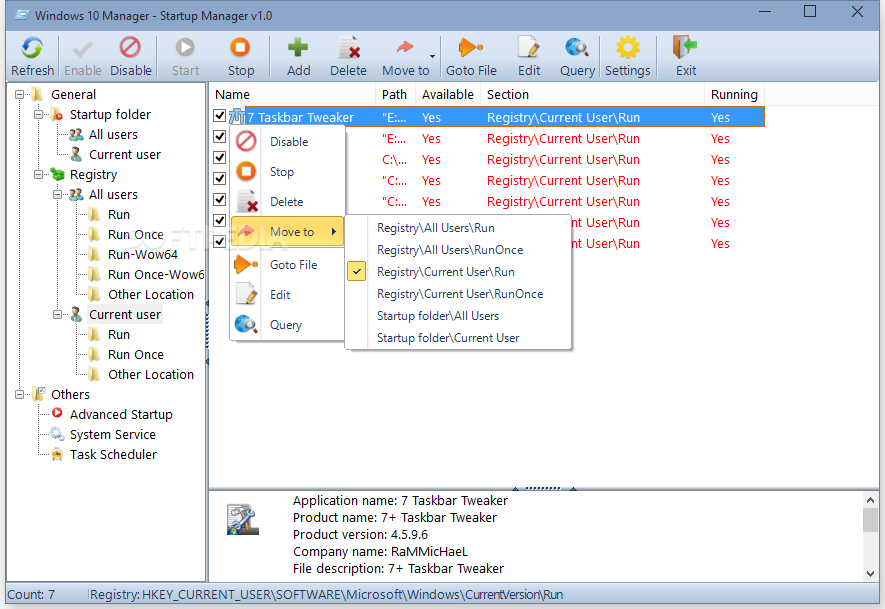The image size is (885, 609).
Task: Click the Query toolbar icon
Action: 577,48
